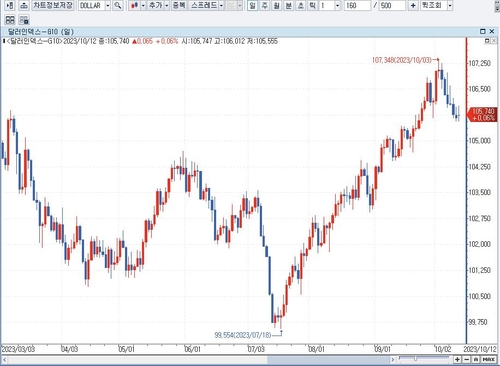500x366 pixels.
Task: Click the cloud icon in the toolbar
Action: (x=24, y=5)
